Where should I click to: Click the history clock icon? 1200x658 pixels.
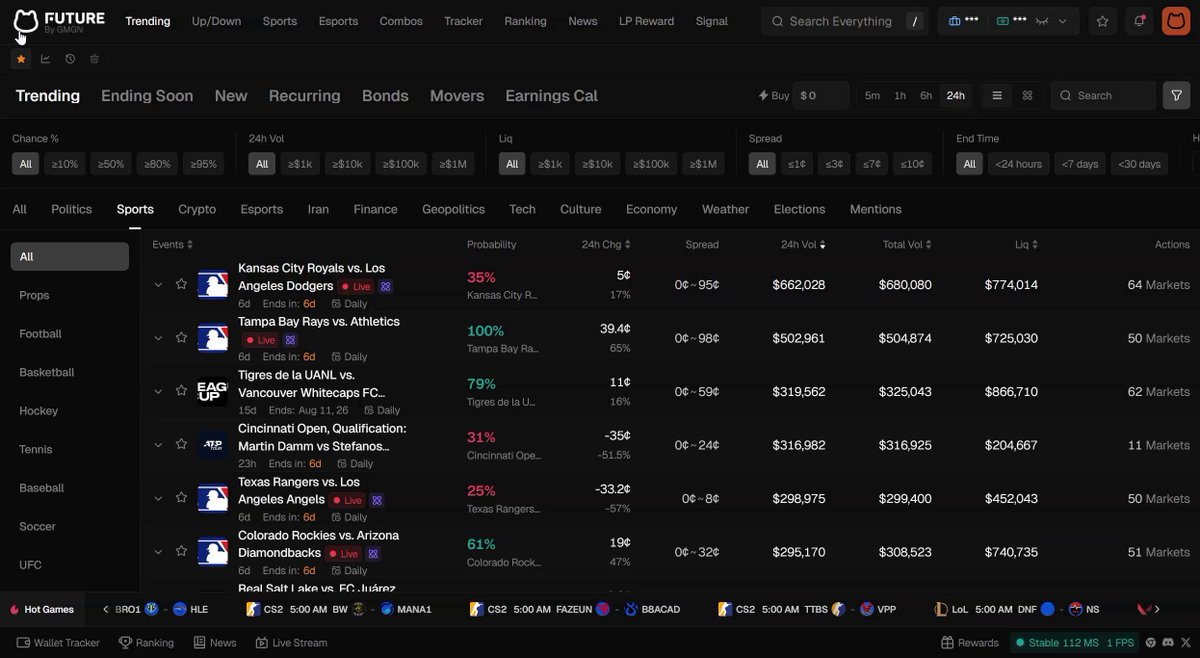70,59
